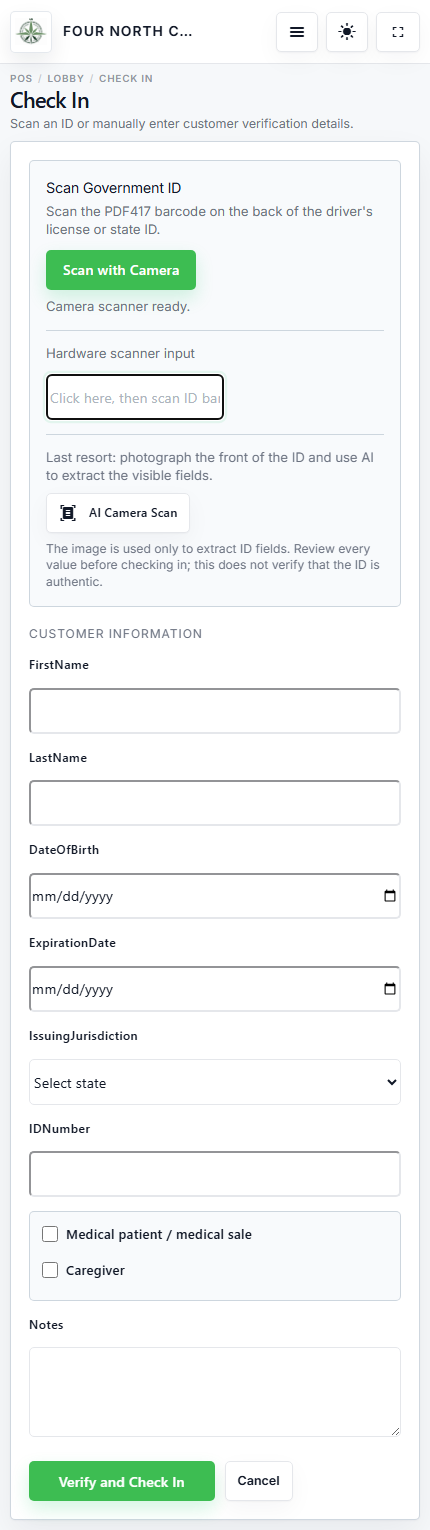Screen dimensions: 430x1530
Task: Go to LOBBY breadcrumb
Action: tap(65, 78)
